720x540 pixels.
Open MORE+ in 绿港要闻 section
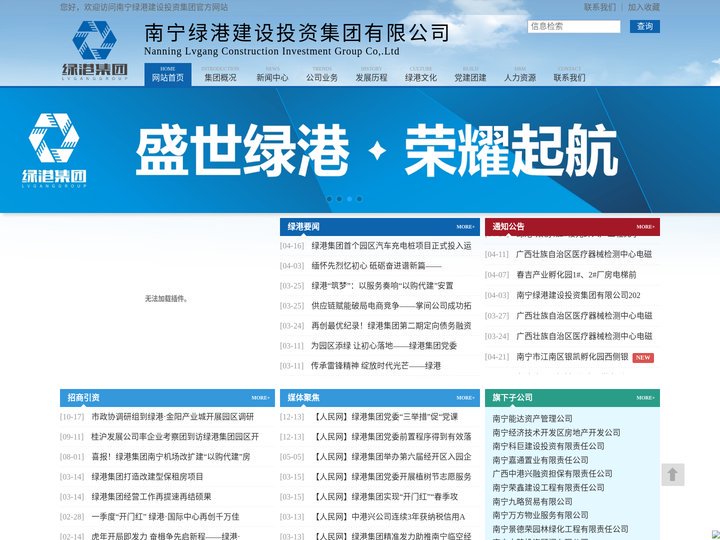coord(466,227)
